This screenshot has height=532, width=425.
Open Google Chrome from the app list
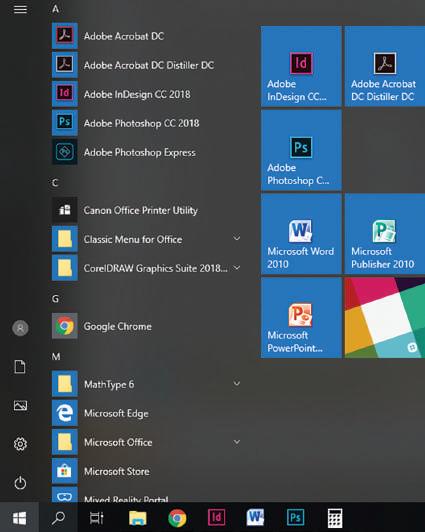(x=146, y=326)
